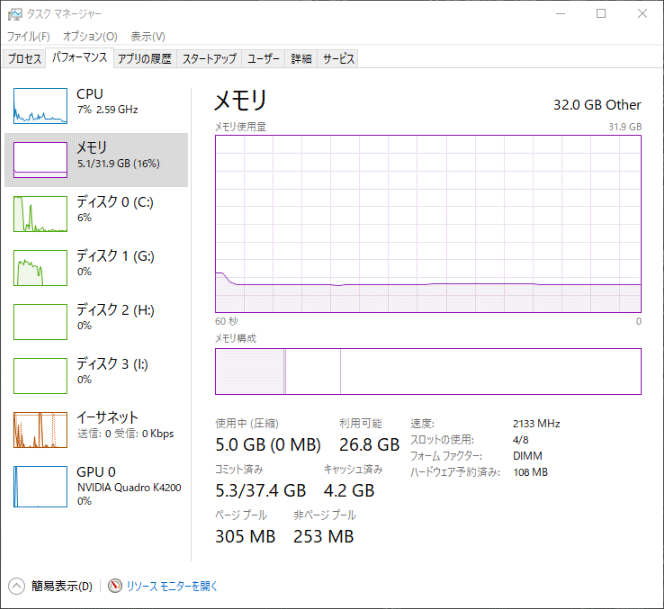Select the メモリ usage mini graph

40,160
